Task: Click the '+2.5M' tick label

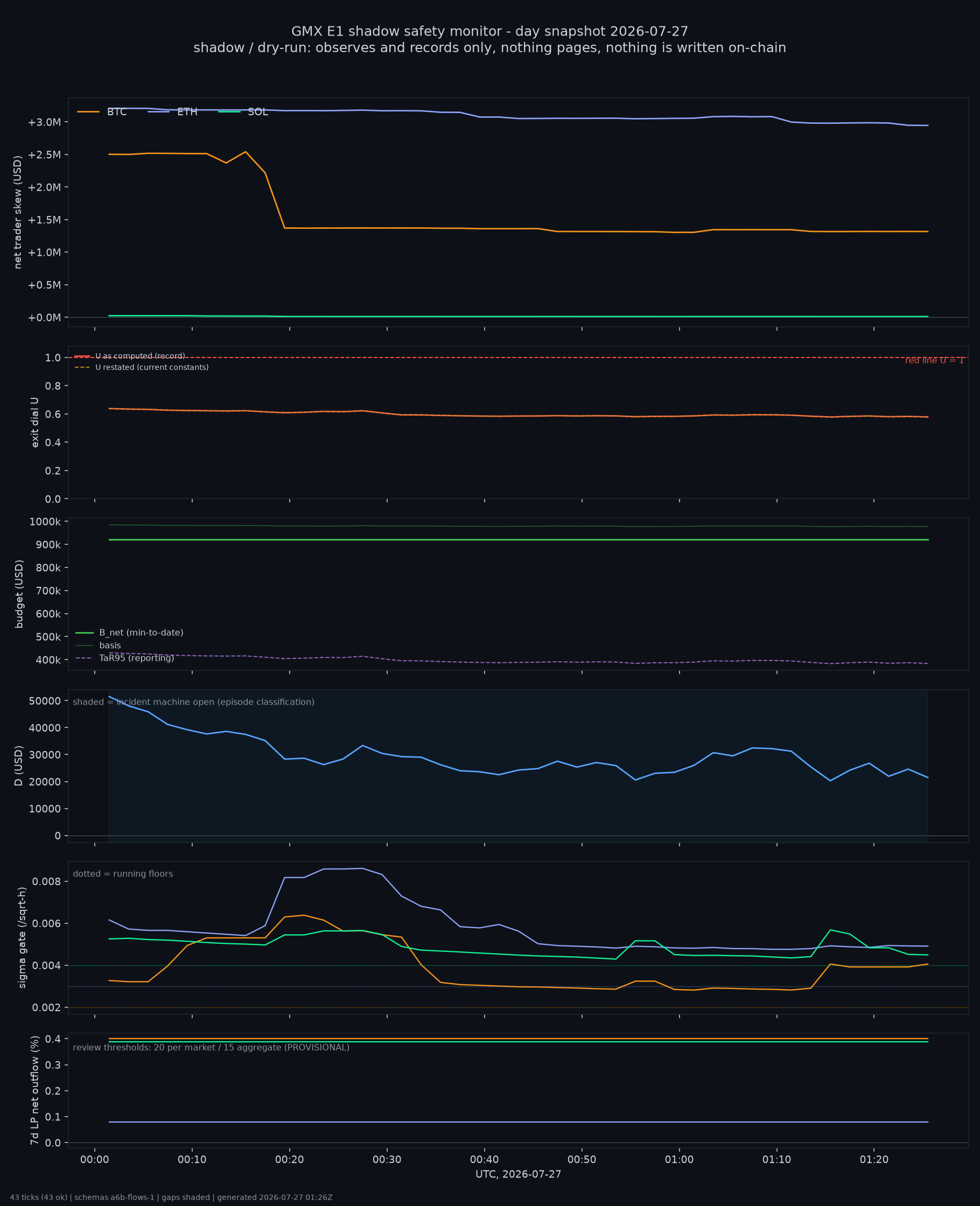Action: pos(44,155)
